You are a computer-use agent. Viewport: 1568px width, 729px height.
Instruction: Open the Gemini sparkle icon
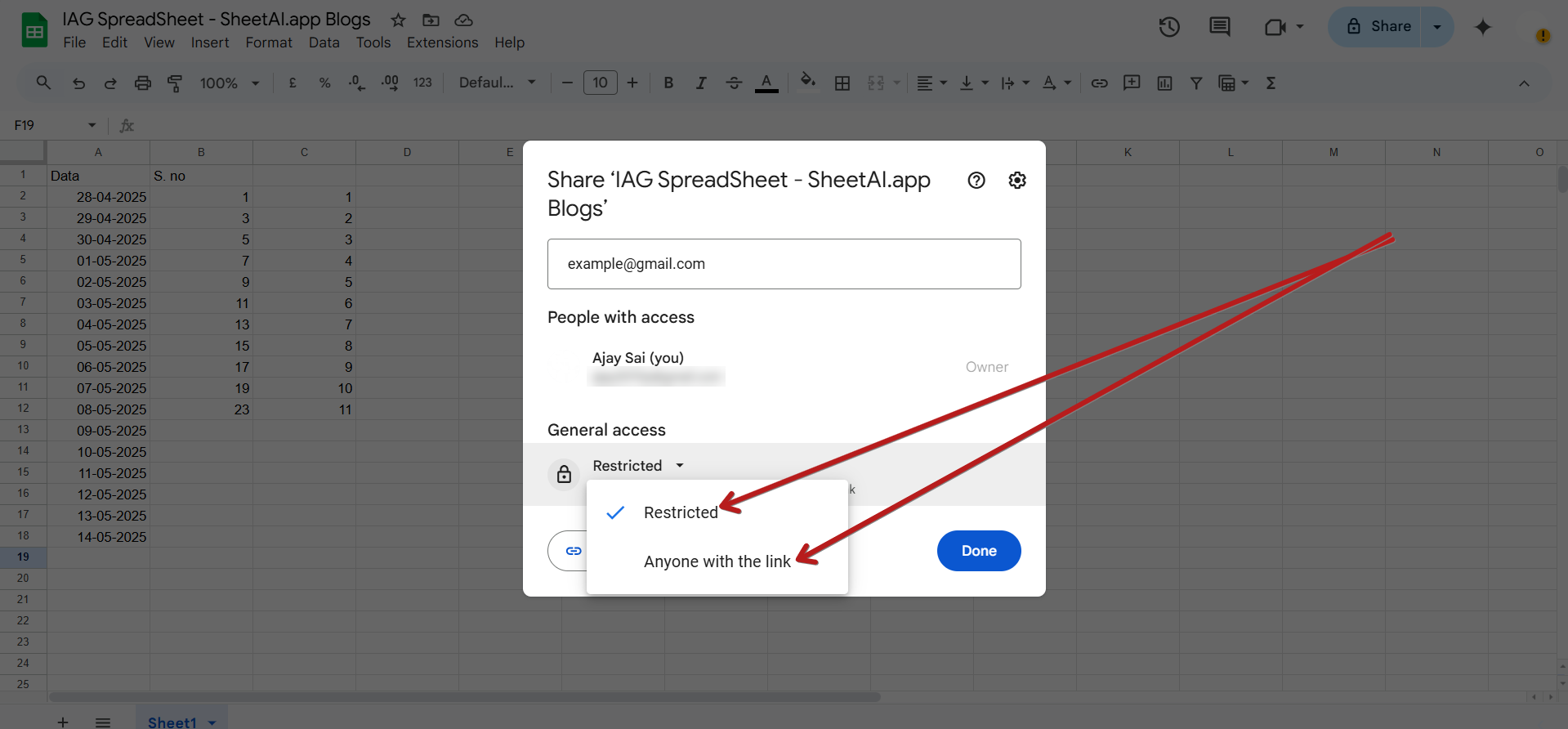click(1483, 27)
